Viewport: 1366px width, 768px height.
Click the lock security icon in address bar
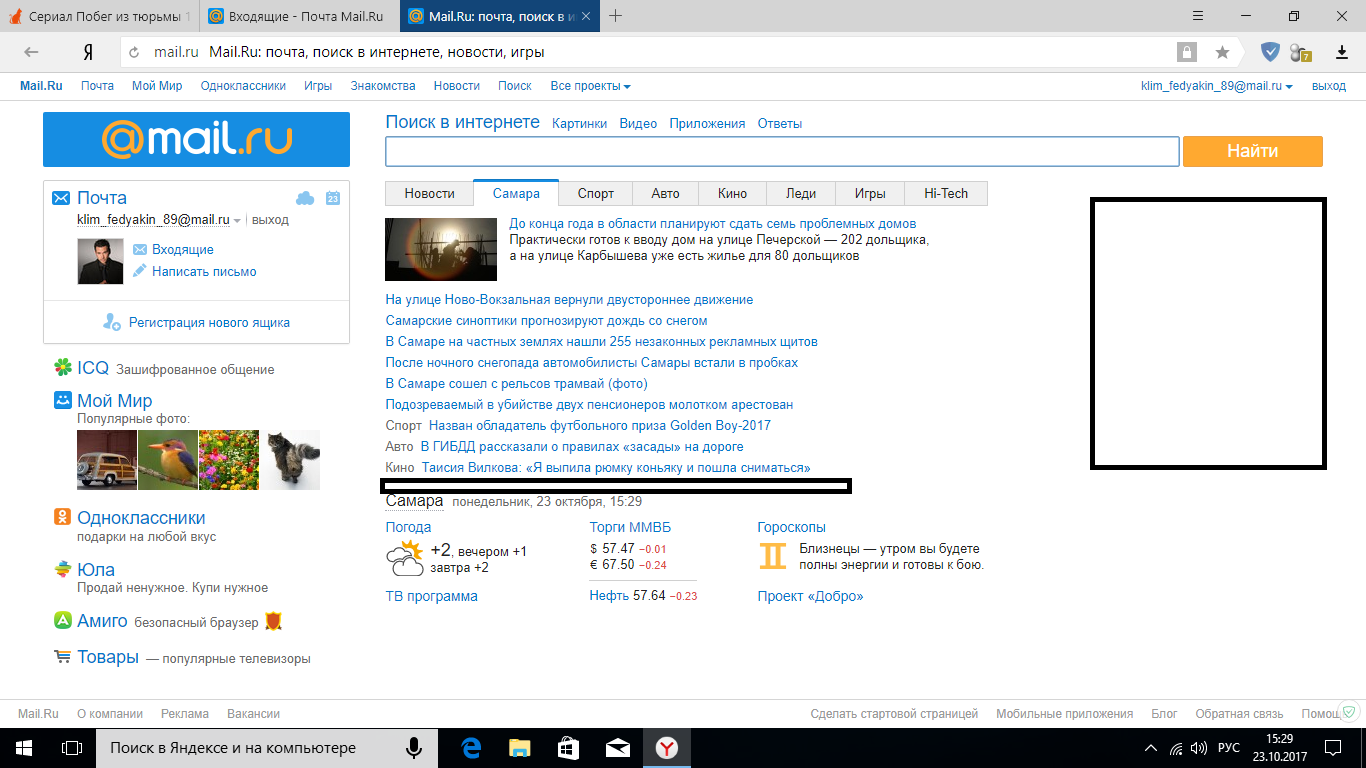(x=1186, y=52)
